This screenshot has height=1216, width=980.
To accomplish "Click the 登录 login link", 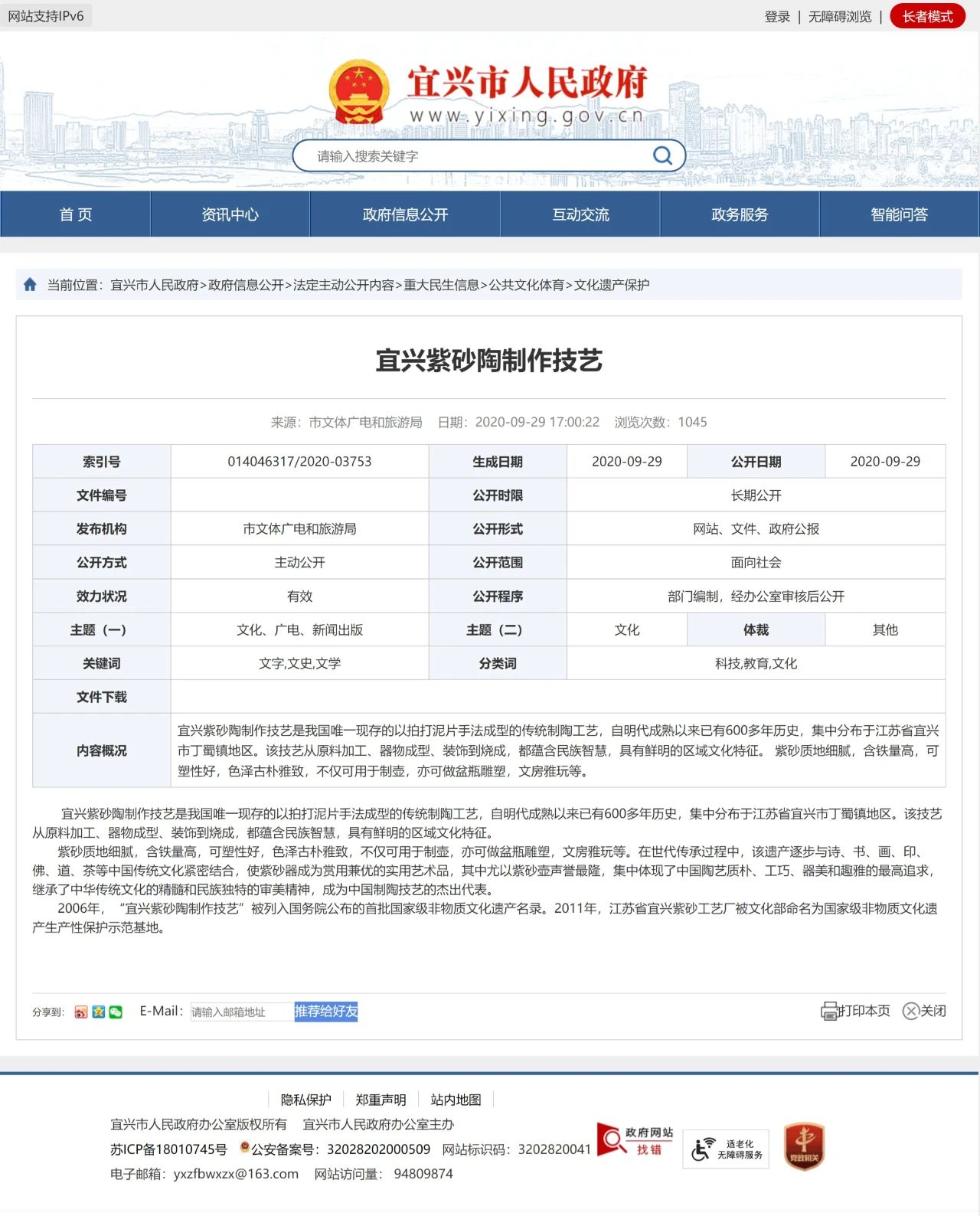I will tap(777, 17).
